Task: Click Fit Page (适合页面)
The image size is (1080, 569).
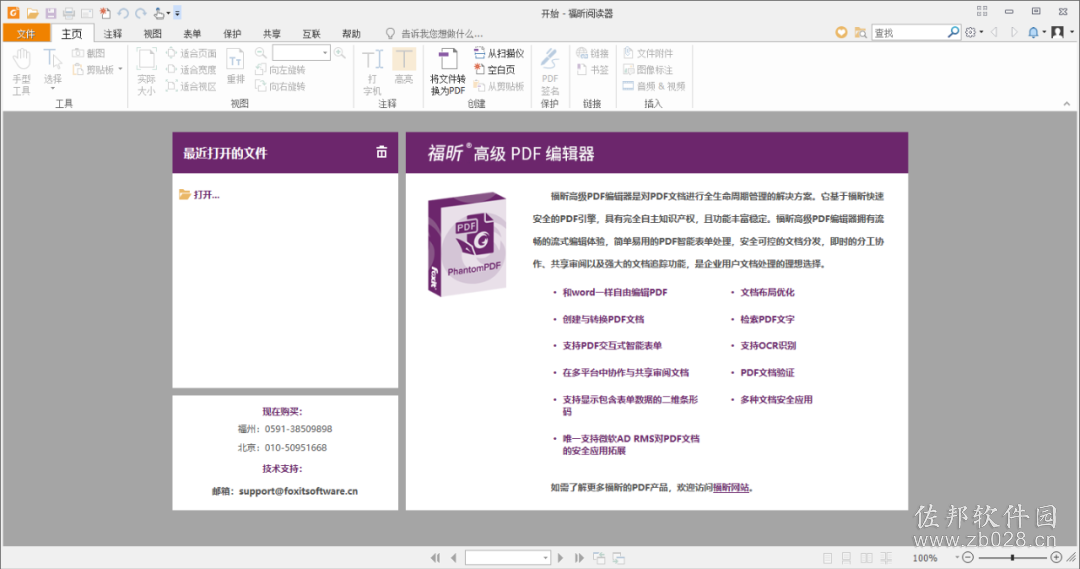Action: coord(191,53)
